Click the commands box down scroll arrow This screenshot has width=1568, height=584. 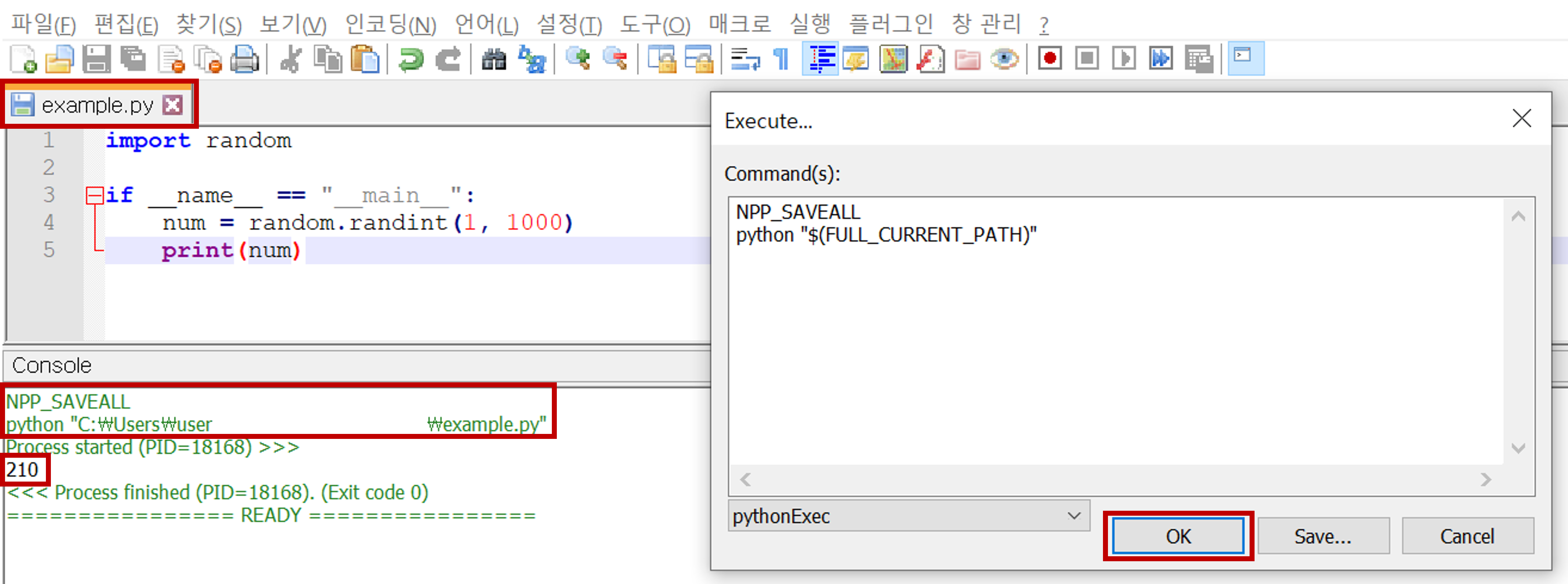1518,449
